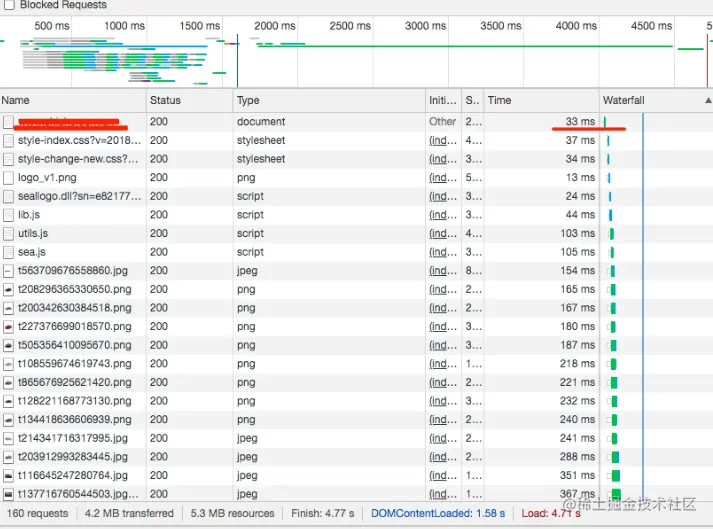Select t200342630384518.png request
This screenshot has height=529, width=713.
(x=356, y=308)
